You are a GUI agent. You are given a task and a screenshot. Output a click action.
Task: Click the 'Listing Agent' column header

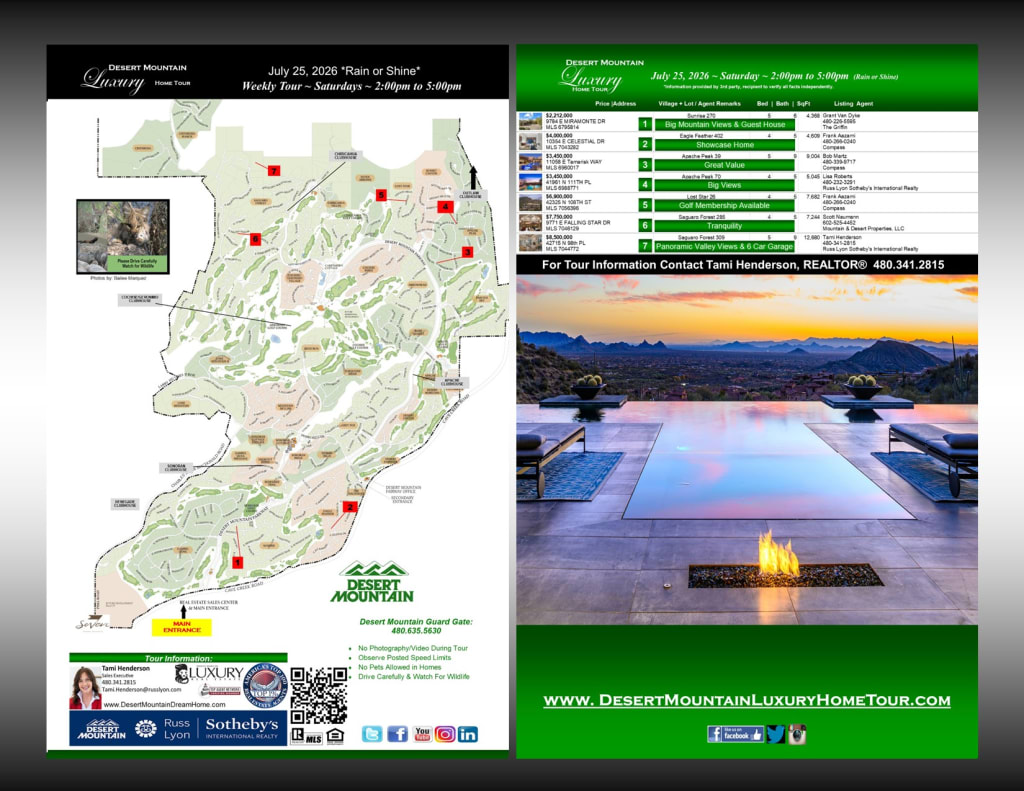click(x=853, y=103)
